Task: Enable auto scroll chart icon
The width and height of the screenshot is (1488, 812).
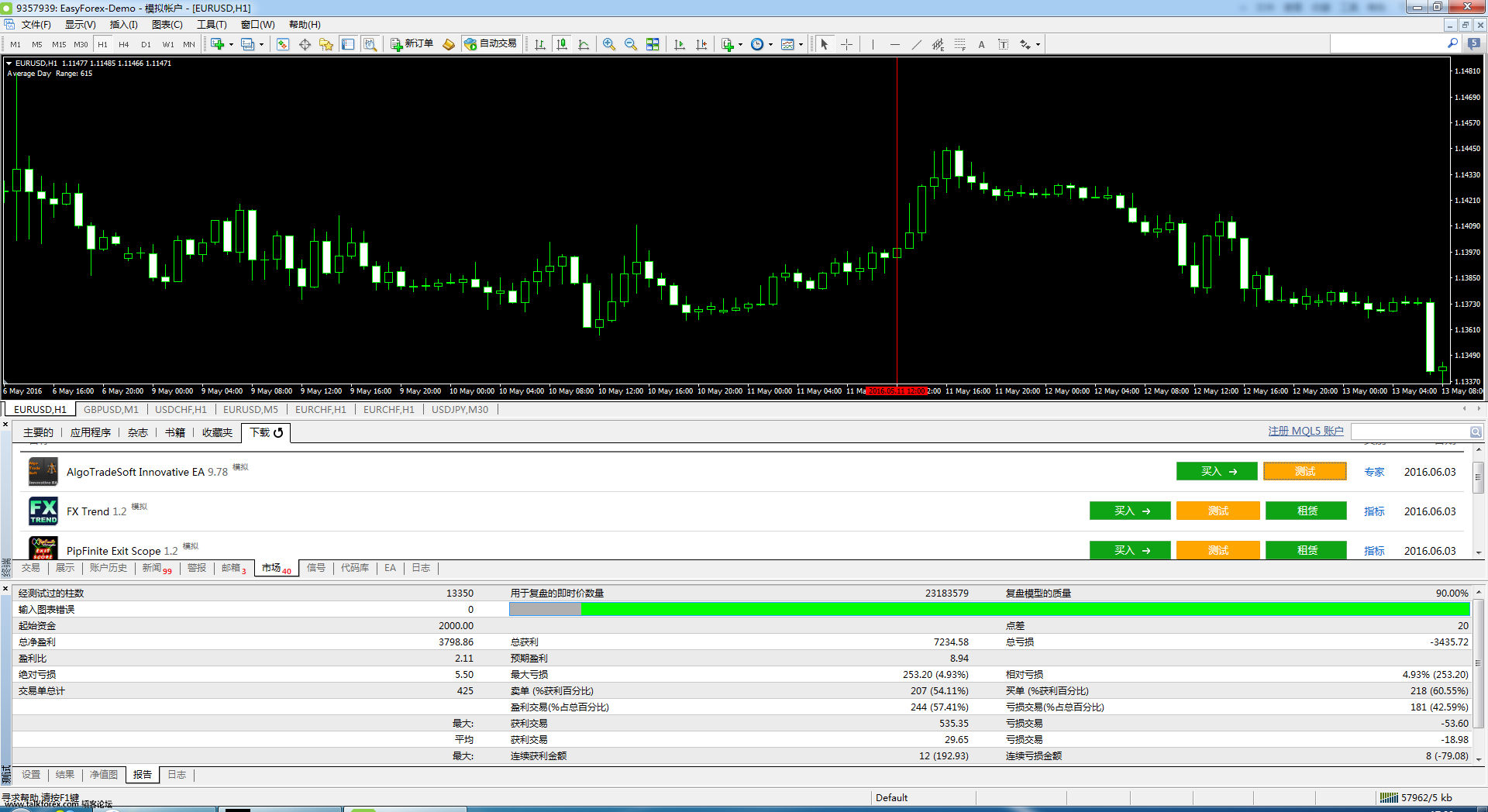Action: pyautogui.click(x=680, y=44)
